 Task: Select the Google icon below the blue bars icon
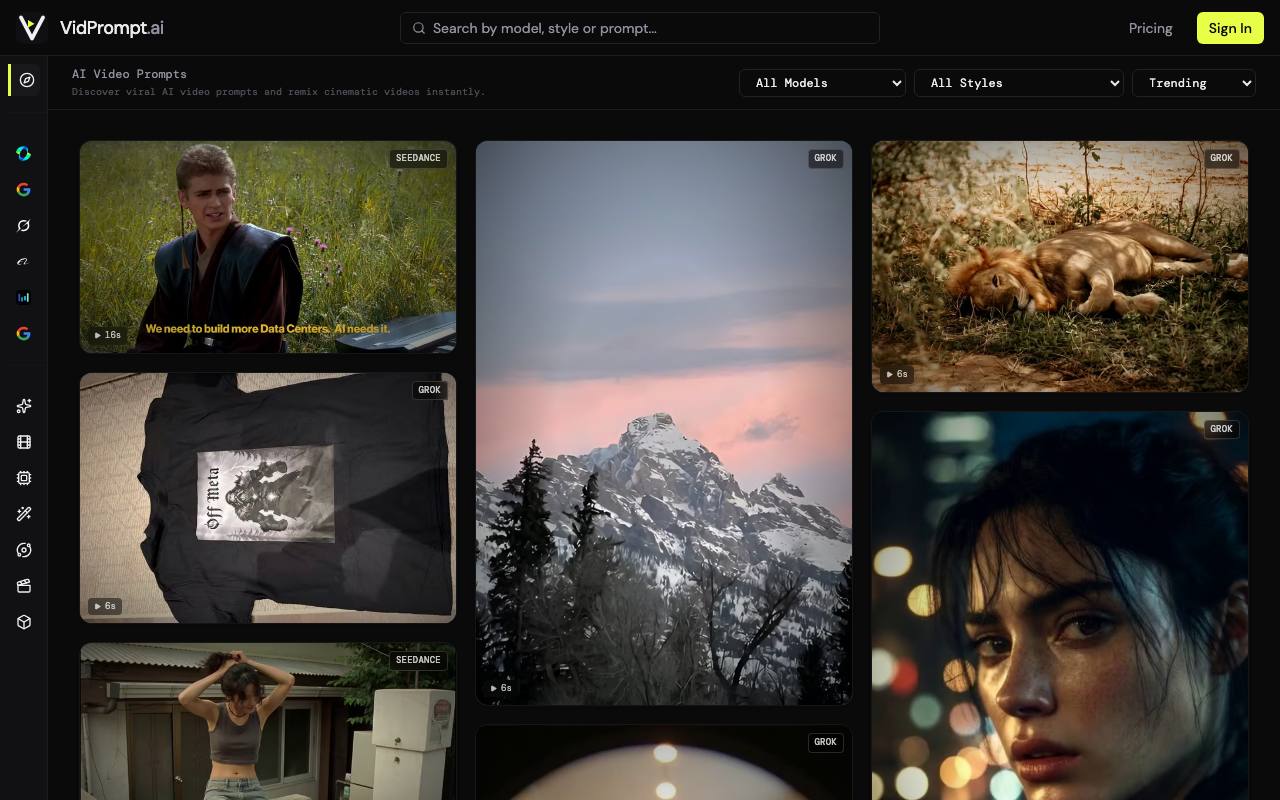(24, 333)
